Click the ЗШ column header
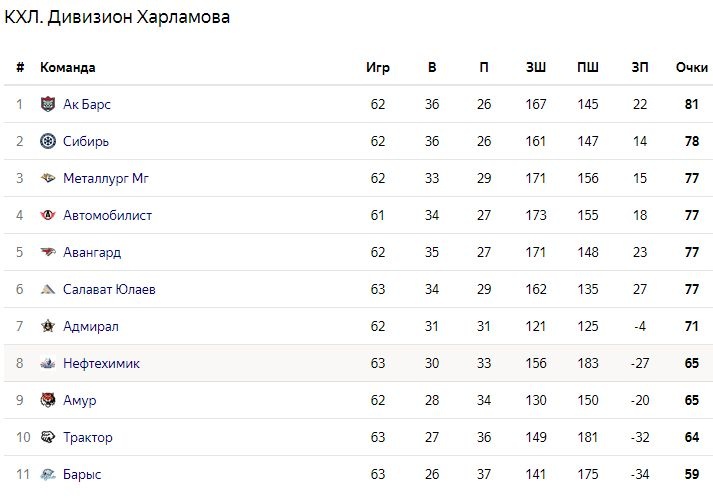713x498 pixels. tap(536, 67)
